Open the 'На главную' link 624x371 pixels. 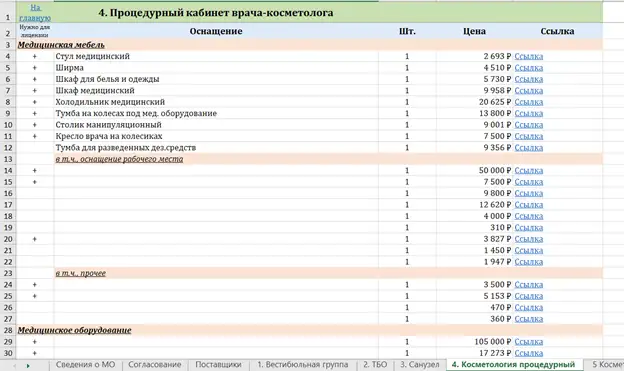click(x=35, y=12)
